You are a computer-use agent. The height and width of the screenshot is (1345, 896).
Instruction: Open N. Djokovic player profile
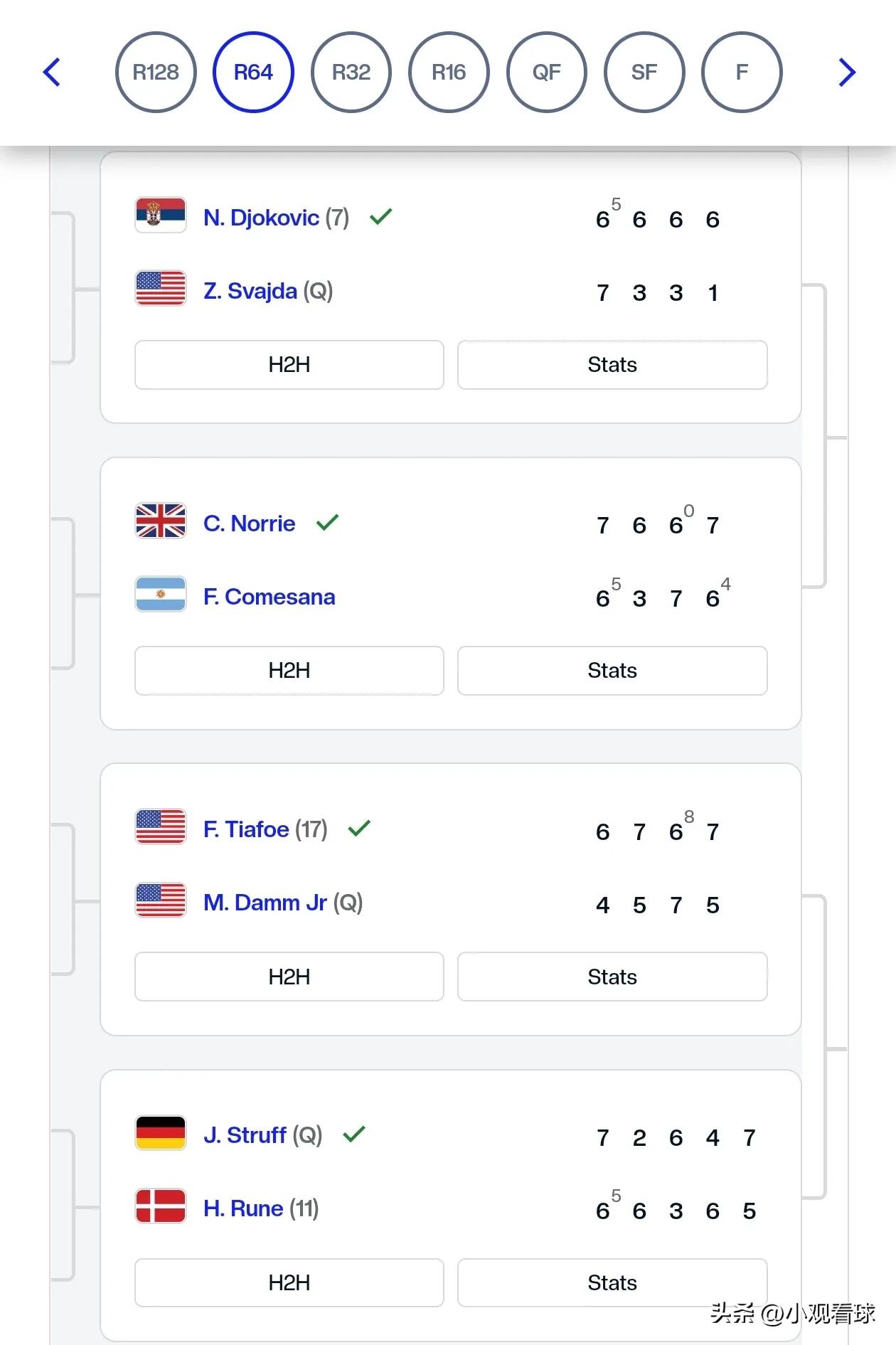click(261, 218)
